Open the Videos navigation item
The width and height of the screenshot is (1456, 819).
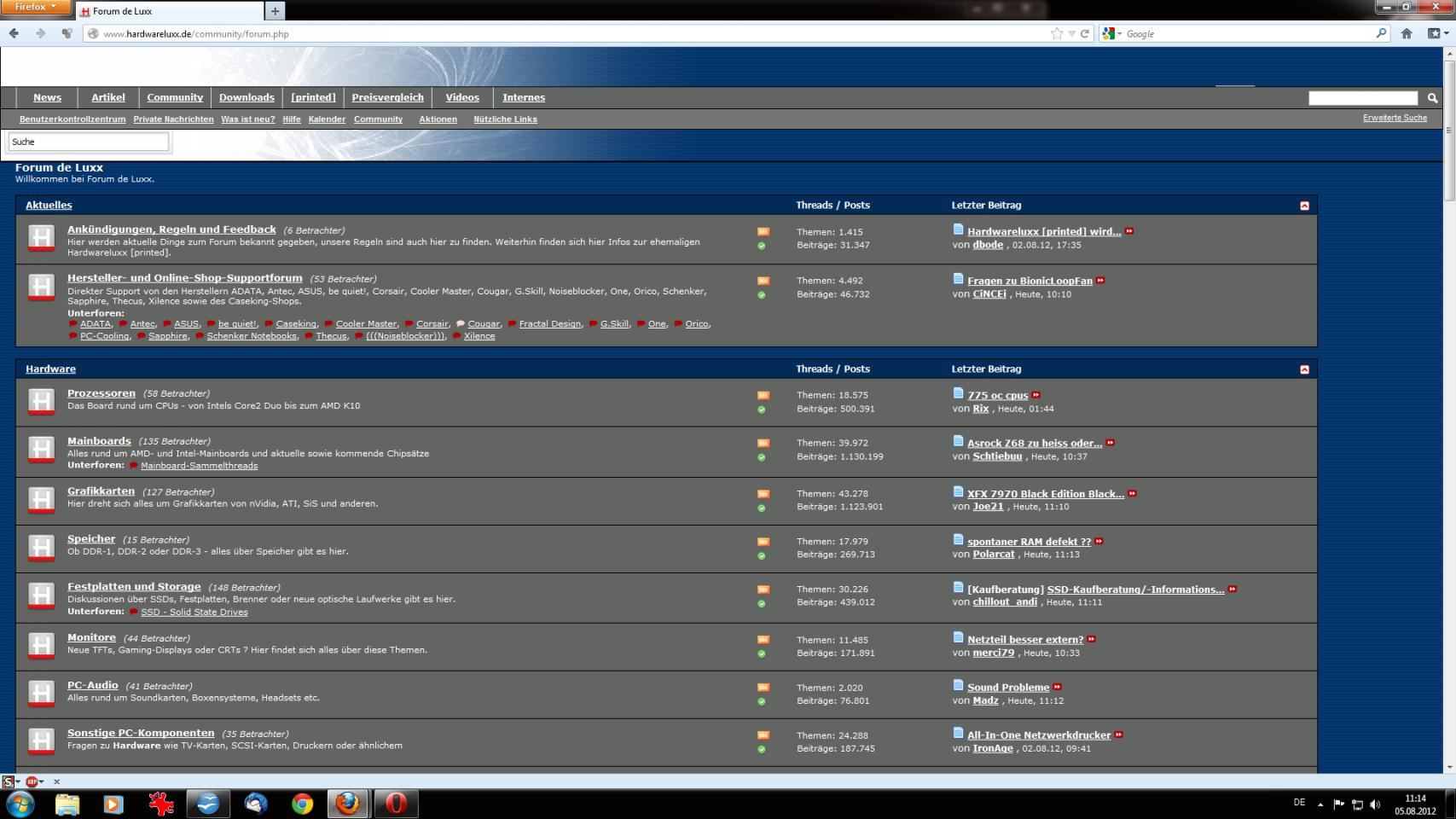click(x=462, y=97)
